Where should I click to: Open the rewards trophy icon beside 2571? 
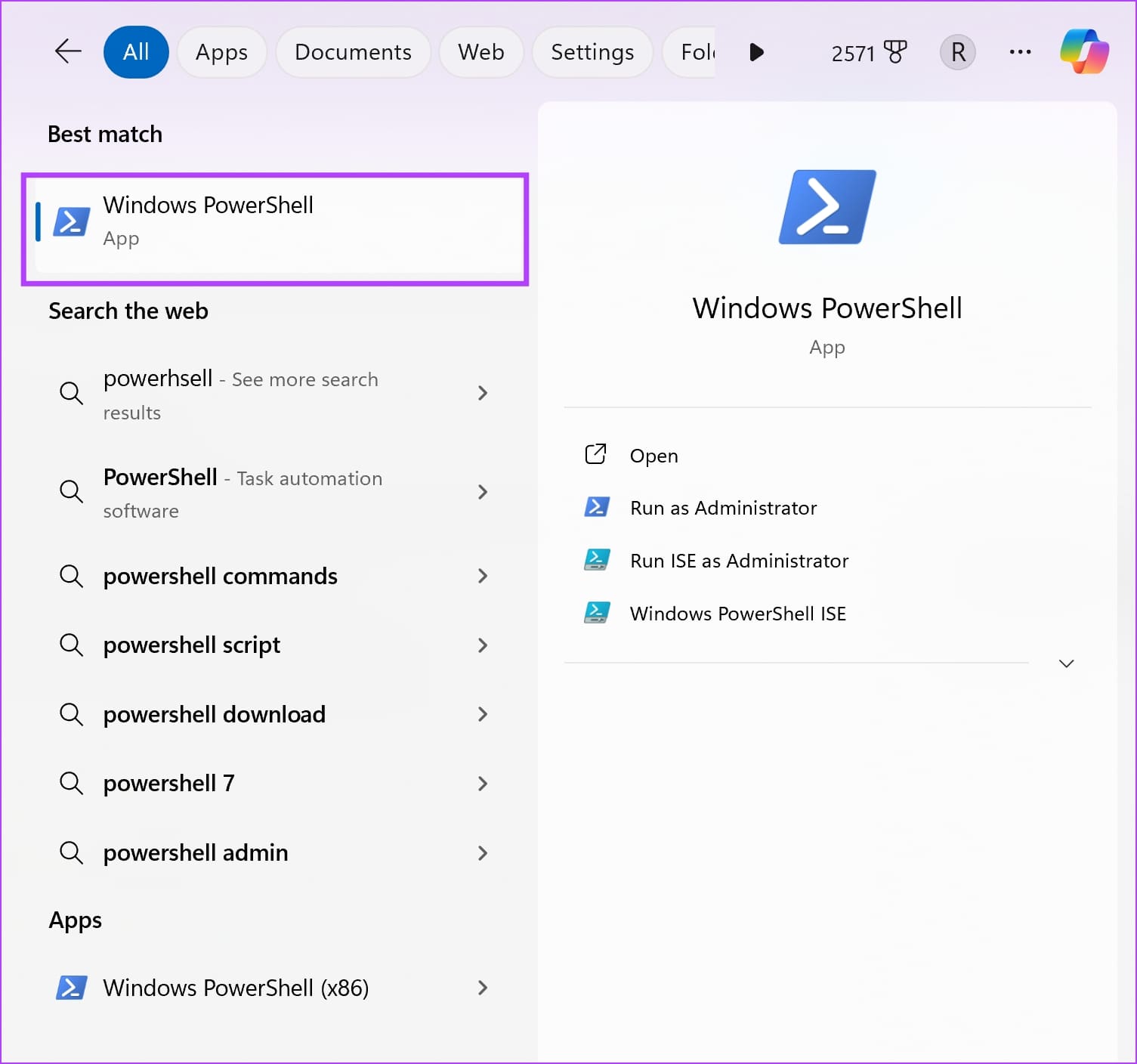895,51
